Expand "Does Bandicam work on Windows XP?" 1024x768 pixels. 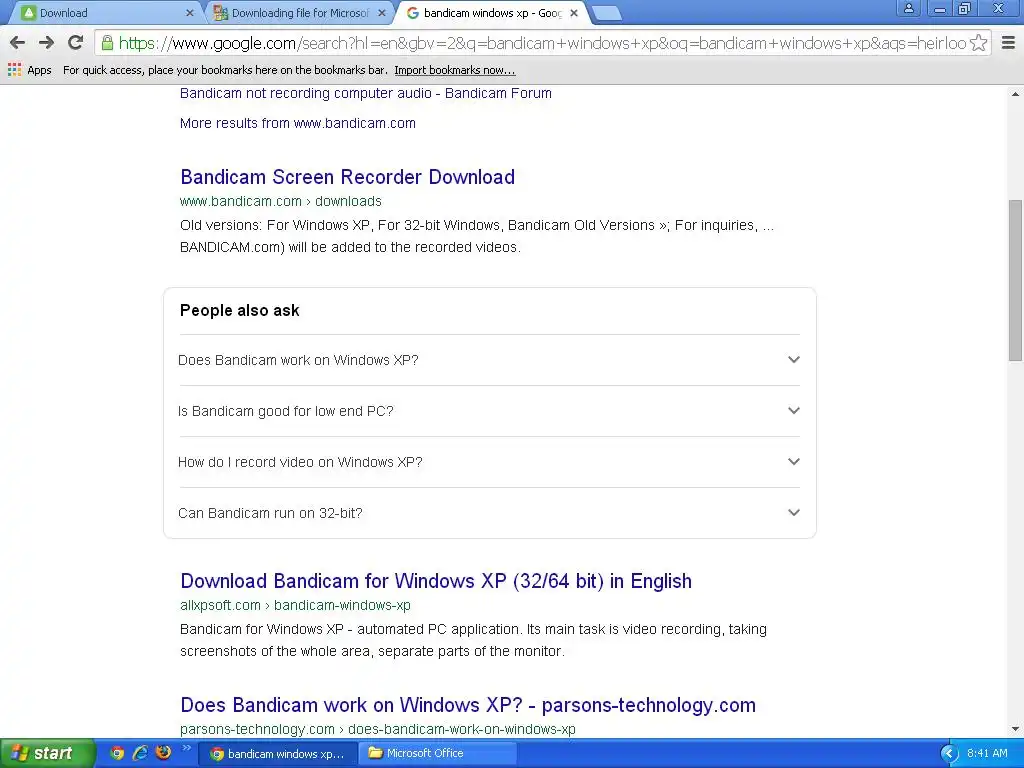(489, 360)
